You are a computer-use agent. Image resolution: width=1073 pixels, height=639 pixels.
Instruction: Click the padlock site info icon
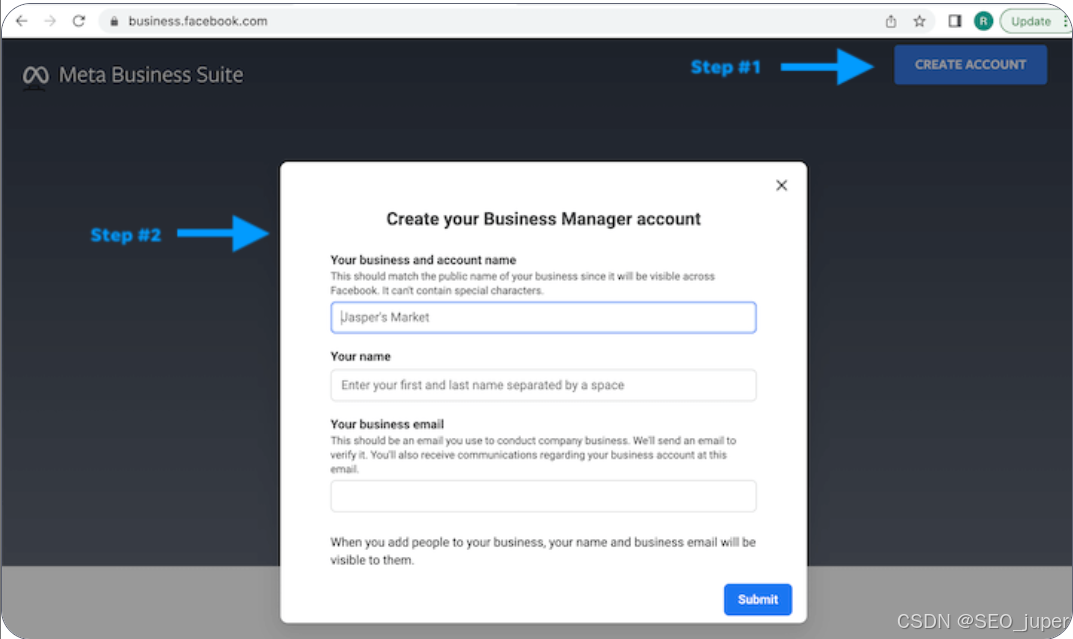[x=115, y=21]
